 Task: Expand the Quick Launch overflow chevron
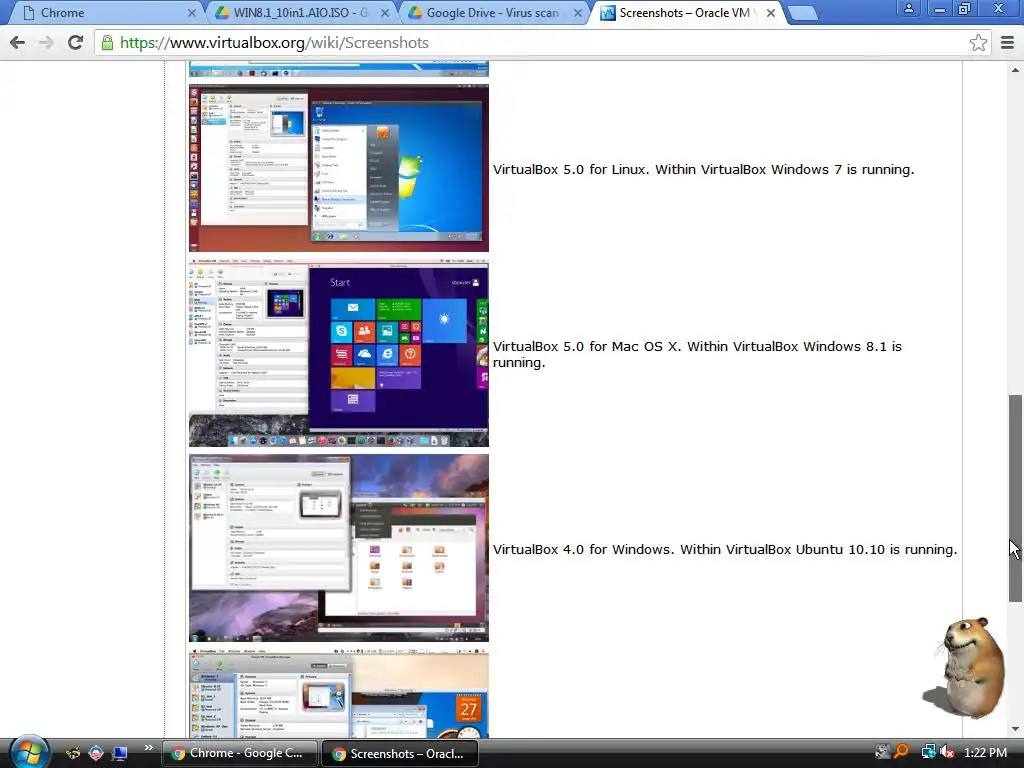pos(148,748)
